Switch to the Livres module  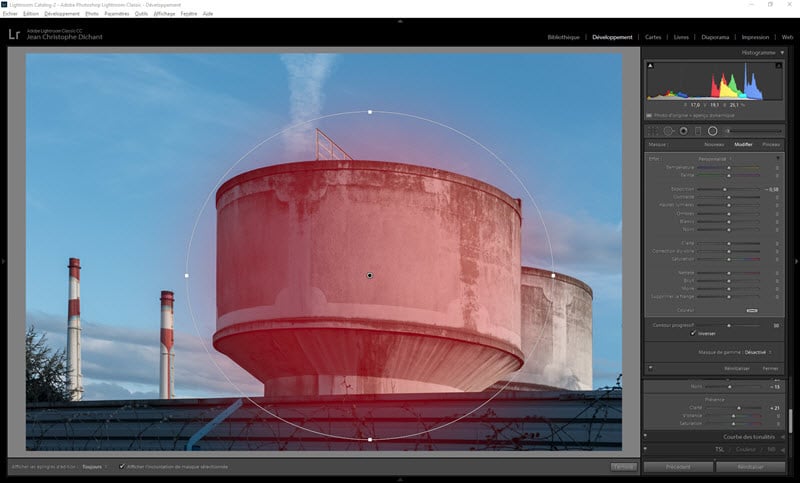click(681, 37)
